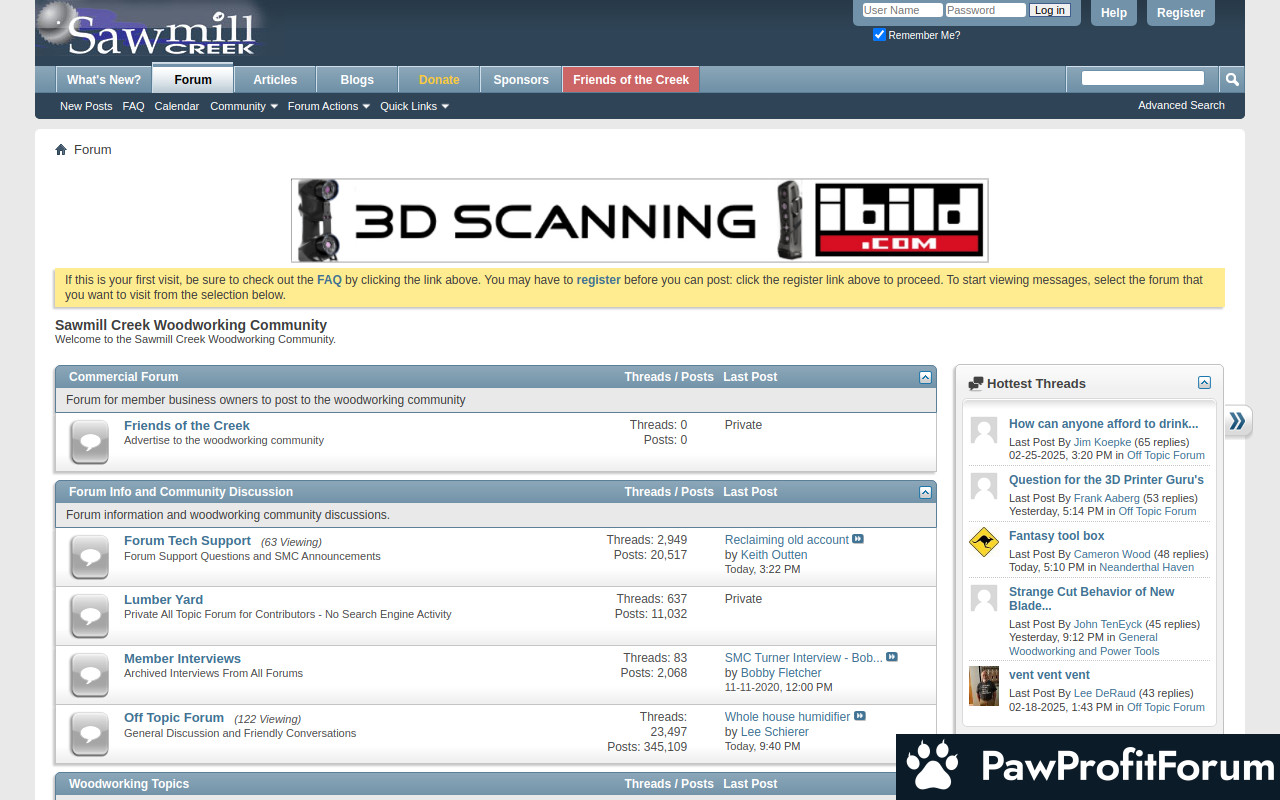Screen dimensions: 1280x800
Task: Collapse Forum Info and Community Discussion category
Action: coord(925,492)
